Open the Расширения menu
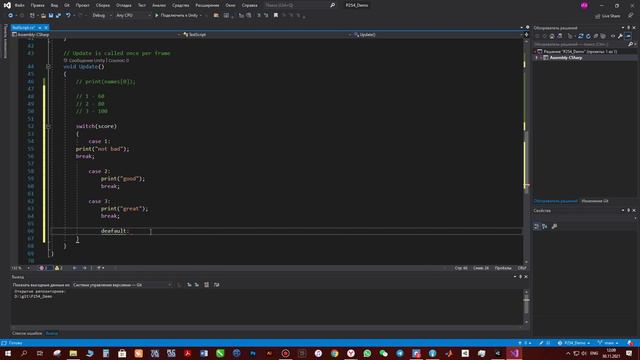Viewport: 640px width, 360px height. pyautogui.click(x=207, y=5)
